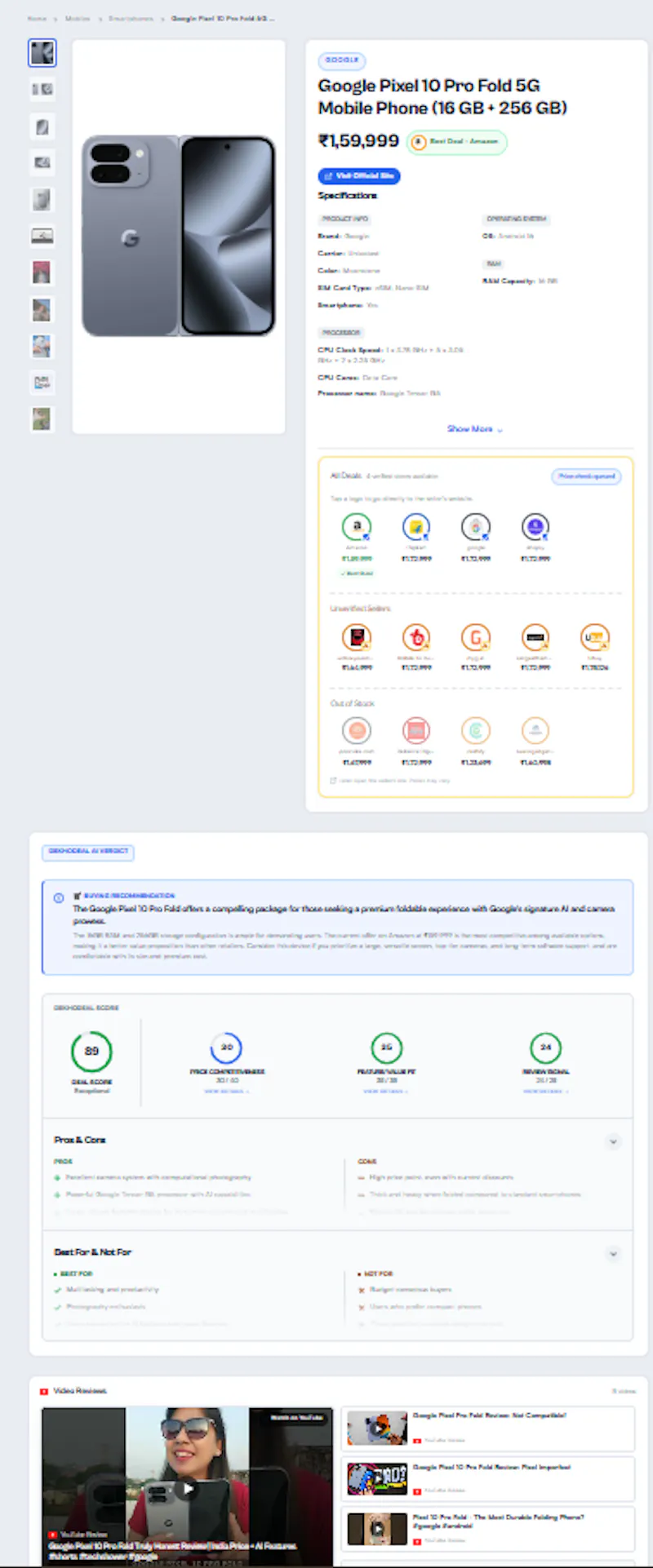Open the Amazon seller logo in All Deals
The image size is (653, 1568).
coord(357,527)
